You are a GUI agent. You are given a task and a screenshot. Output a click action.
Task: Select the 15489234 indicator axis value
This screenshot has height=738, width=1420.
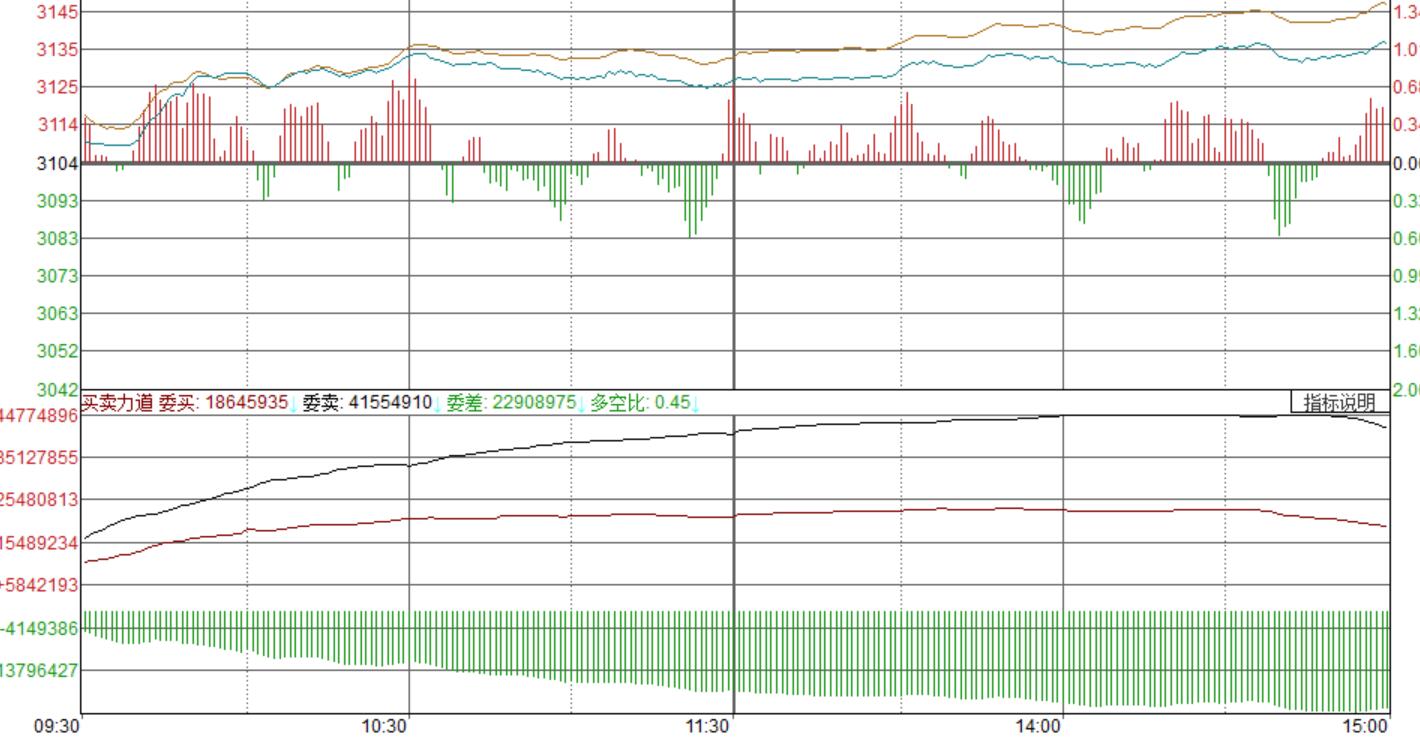pyautogui.click(x=39, y=543)
